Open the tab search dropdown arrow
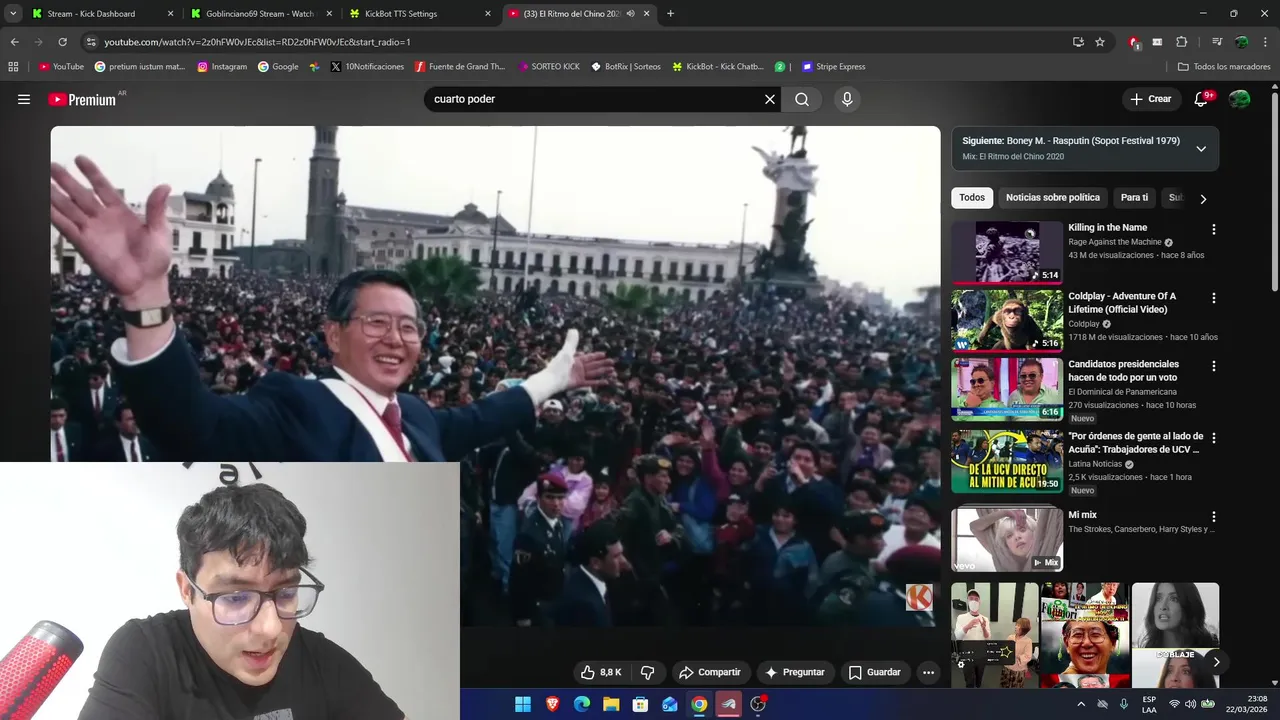Image resolution: width=1280 pixels, height=720 pixels. [12, 14]
